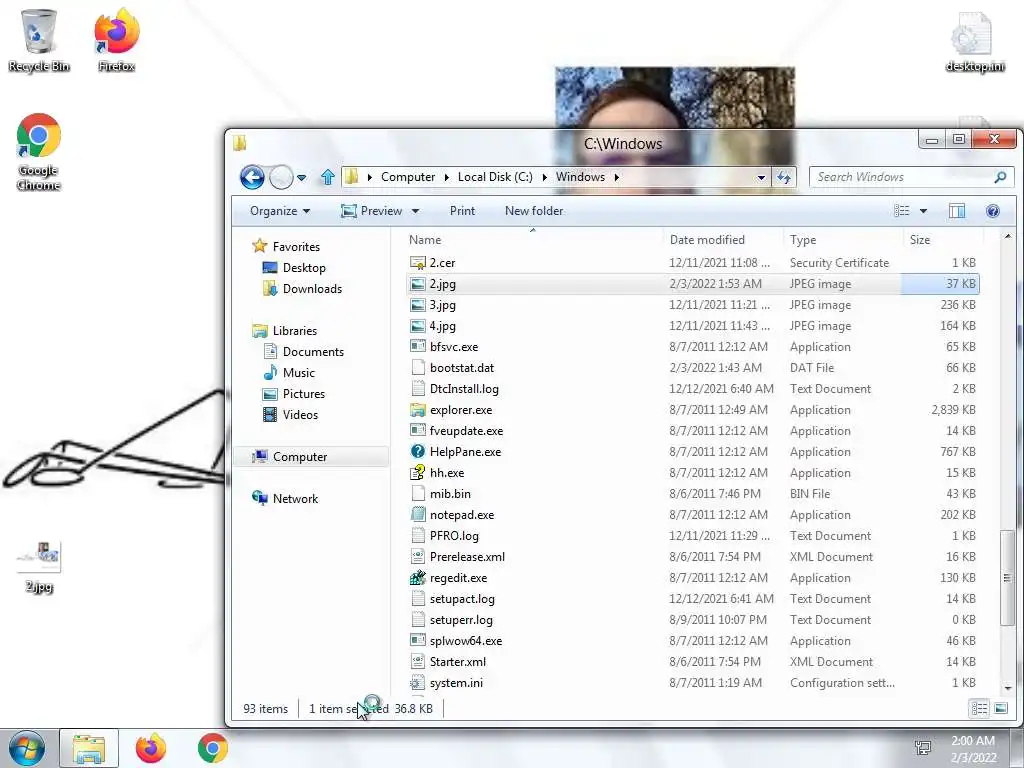
Task: Go back using the Explorer Back arrow
Action: click(x=252, y=177)
